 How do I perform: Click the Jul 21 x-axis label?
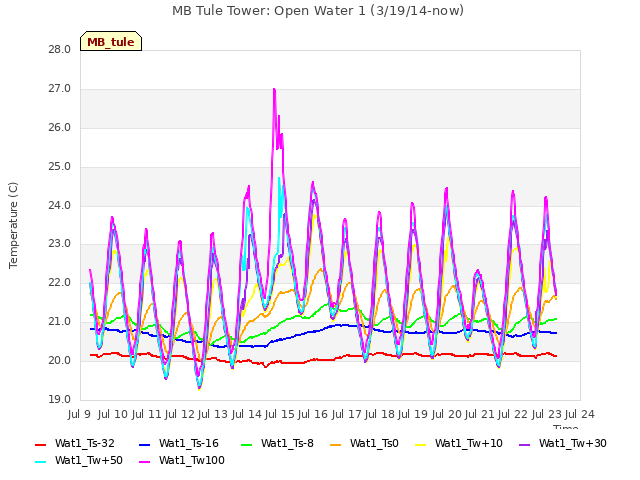click(x=480, y=414)
